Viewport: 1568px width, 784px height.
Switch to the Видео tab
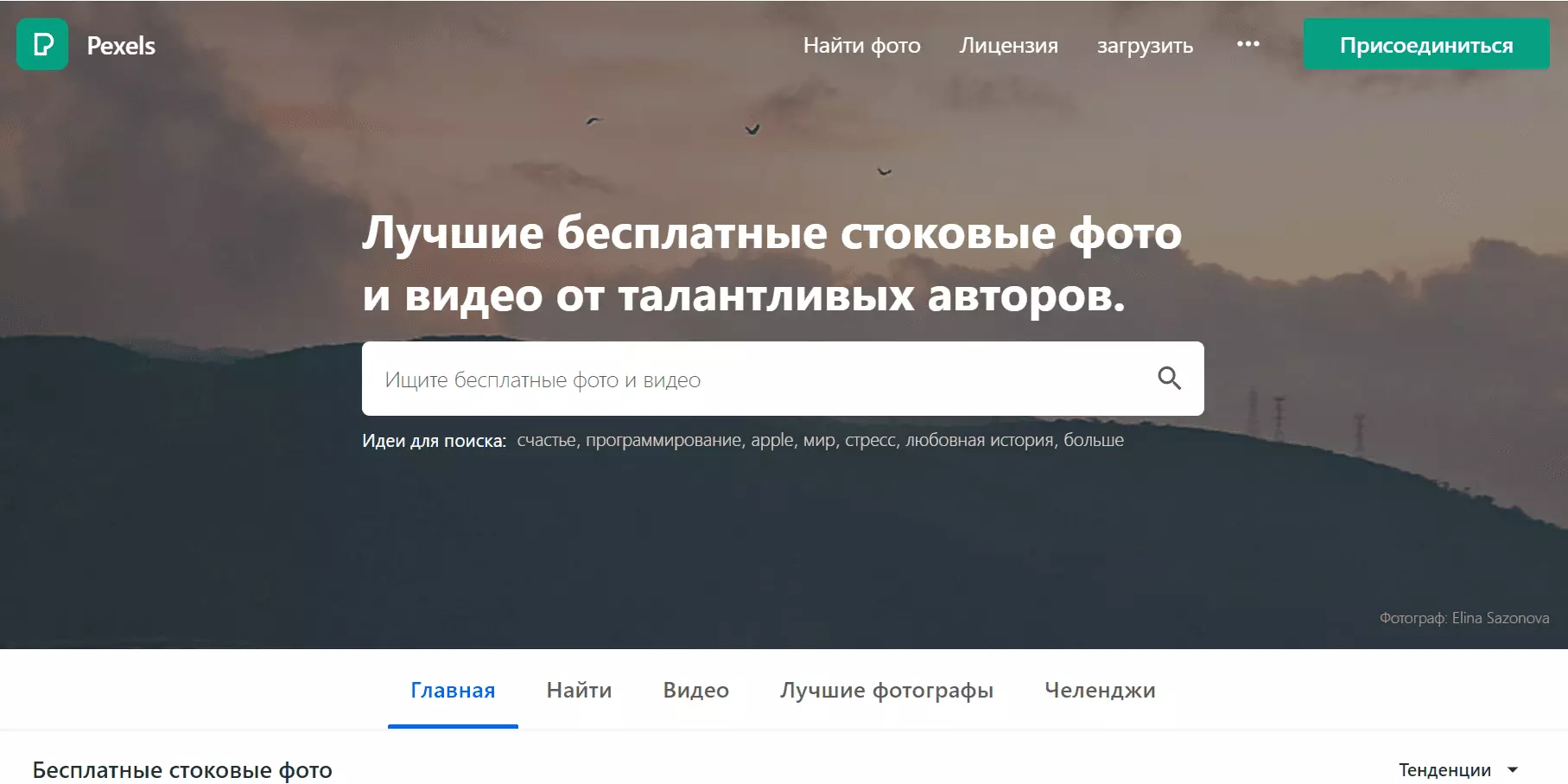click(695, 691)
